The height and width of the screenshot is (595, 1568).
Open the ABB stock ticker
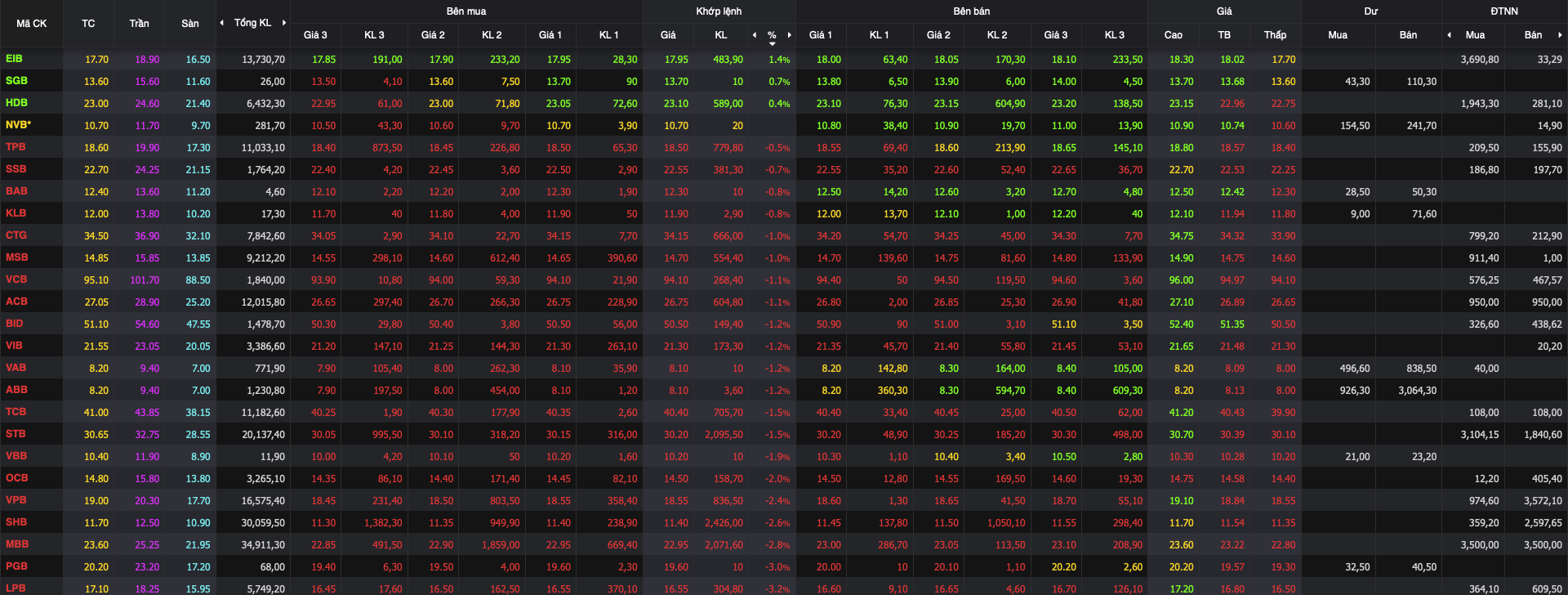pos(16,390)
